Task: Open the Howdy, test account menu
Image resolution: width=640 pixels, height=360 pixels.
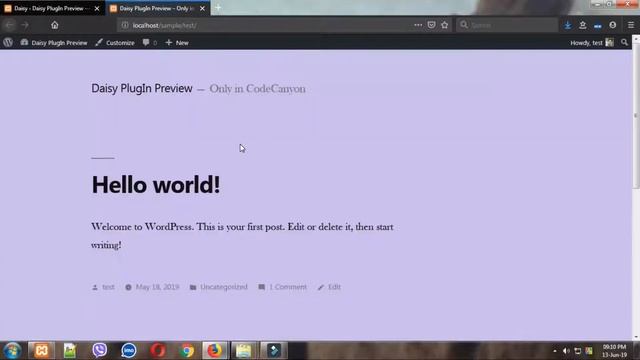Action: click(x=592, y=42)
